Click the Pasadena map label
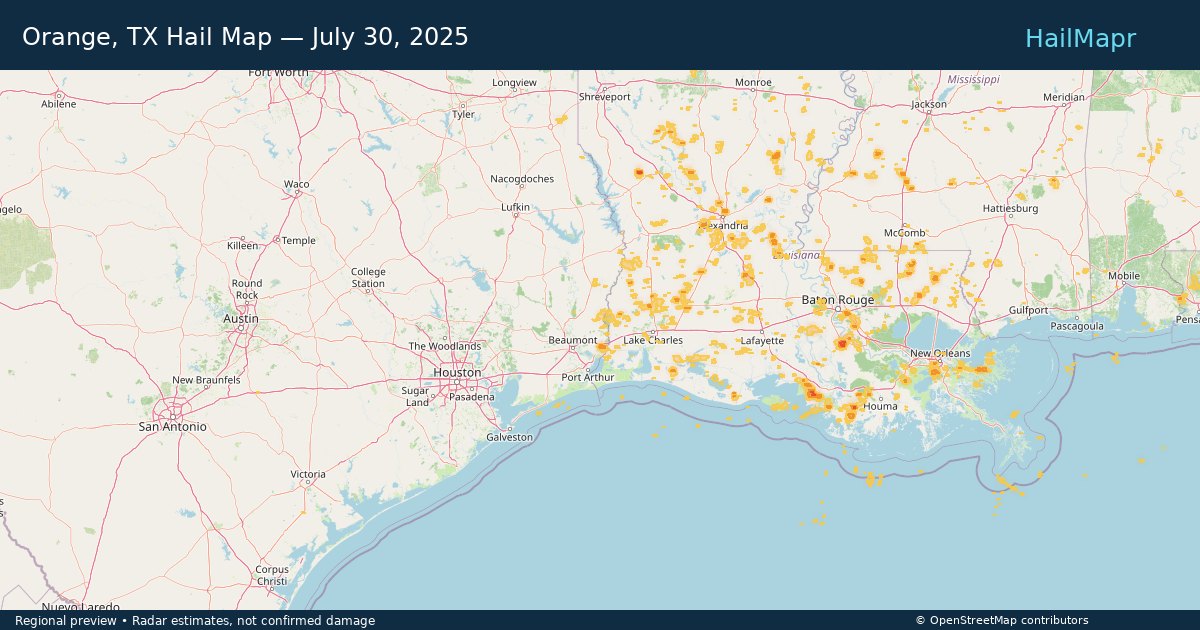The width and height of the screenshot is (1200, 630). (x=471, y=397)
